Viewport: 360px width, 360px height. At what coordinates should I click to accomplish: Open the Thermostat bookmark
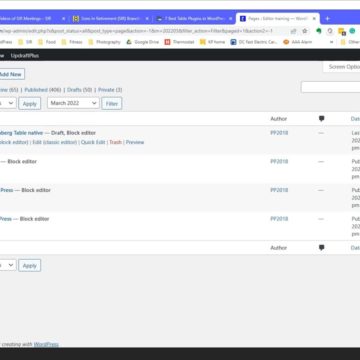pos(179,42)
